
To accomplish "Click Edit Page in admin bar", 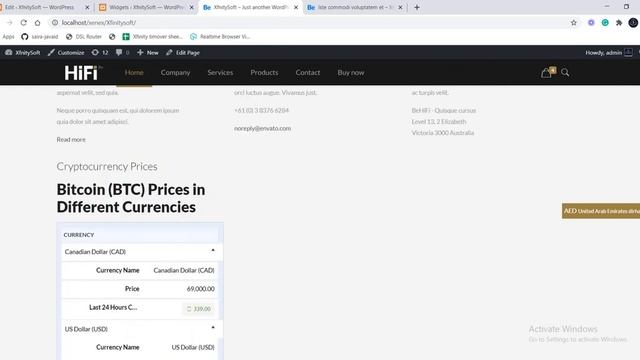I will tap(183, 53).
